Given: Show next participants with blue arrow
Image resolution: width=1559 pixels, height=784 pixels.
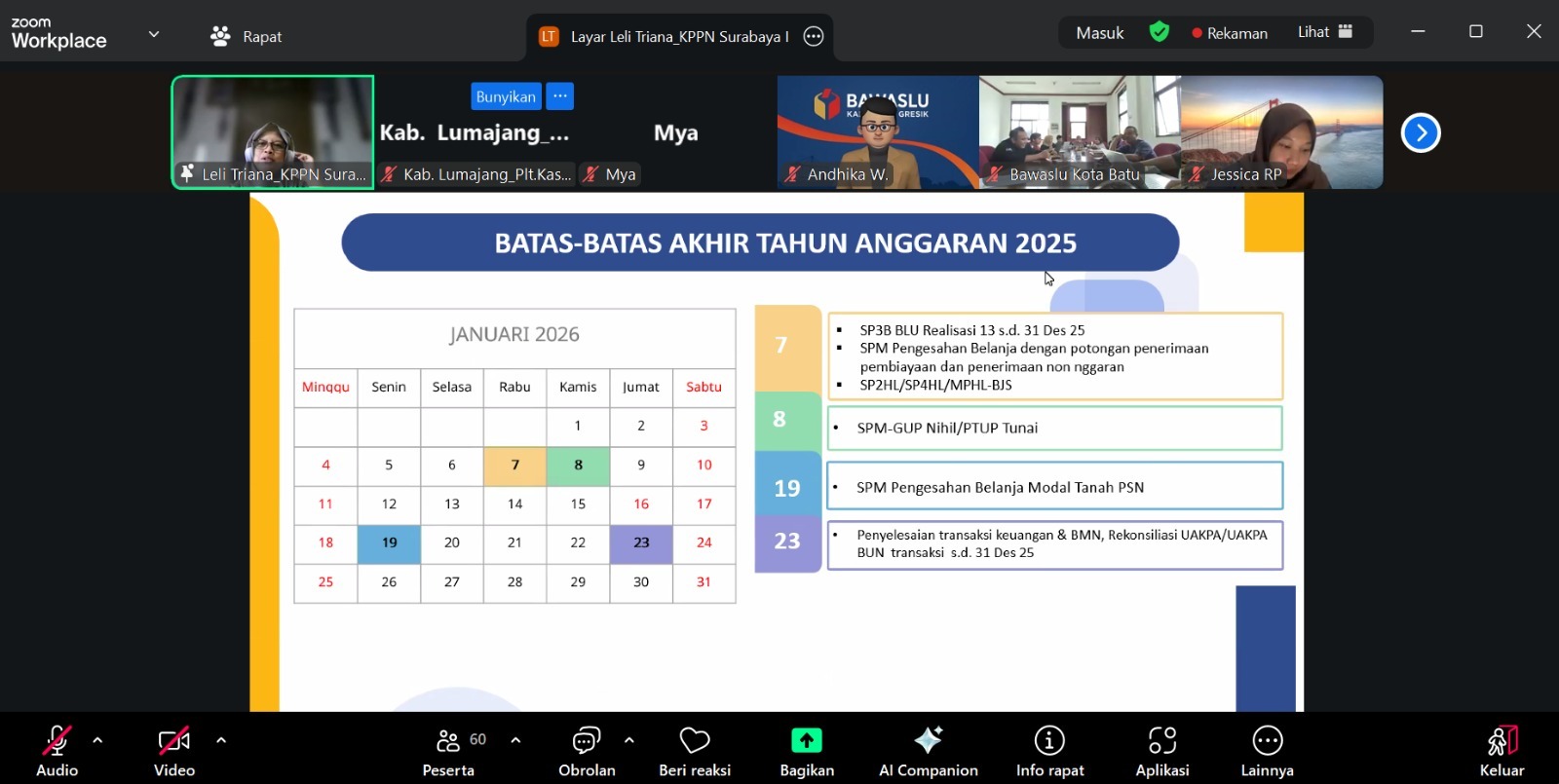Looking at the screenshot, I should coord(1421,132).
